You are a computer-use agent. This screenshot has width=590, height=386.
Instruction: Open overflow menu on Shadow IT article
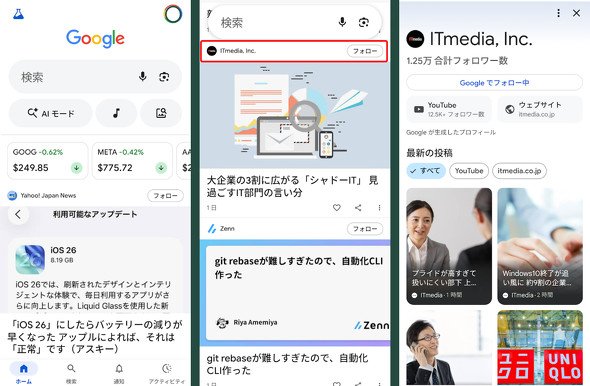point(379,208)
